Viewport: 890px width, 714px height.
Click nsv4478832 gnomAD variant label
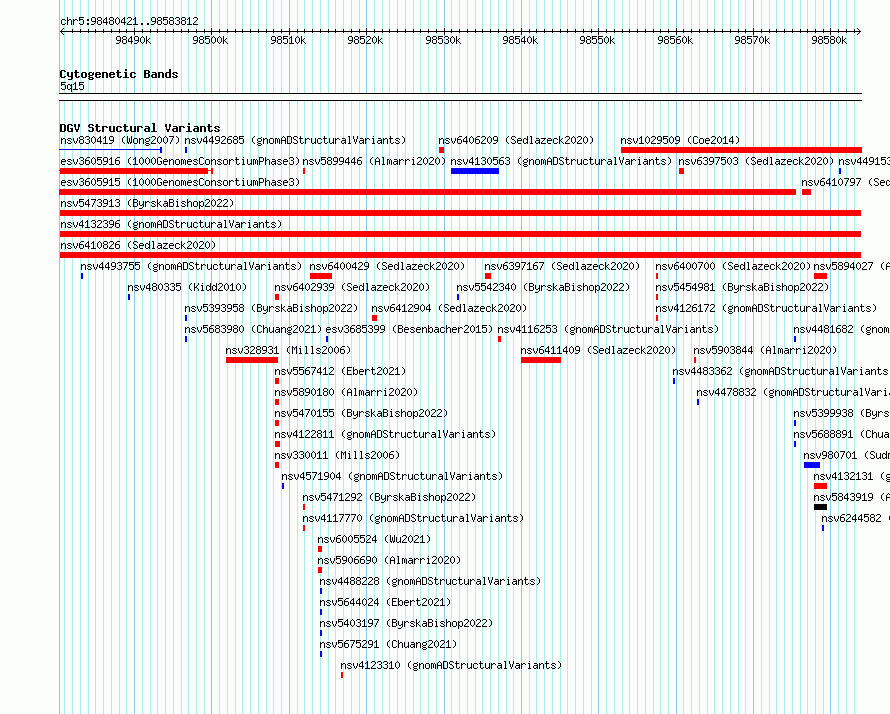792,392
